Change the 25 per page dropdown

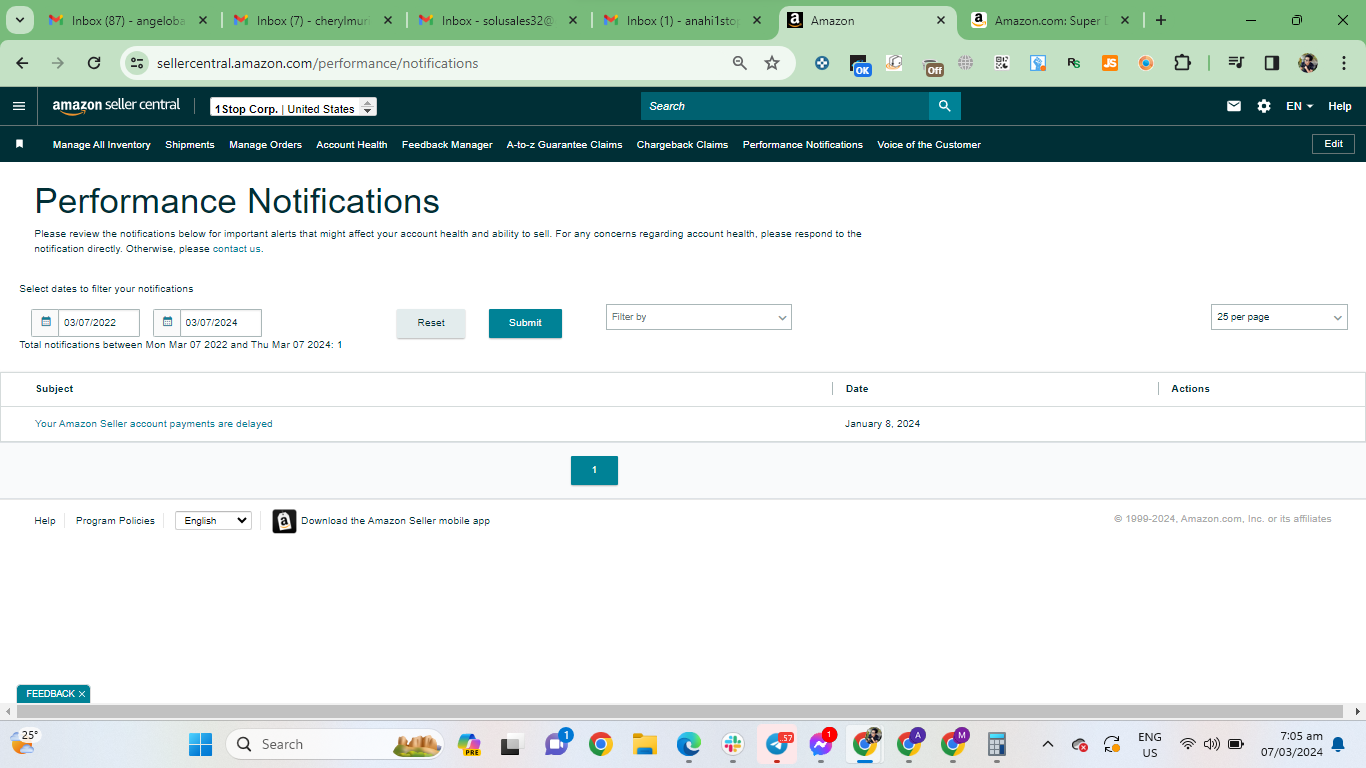click(x=1279, y=317)
